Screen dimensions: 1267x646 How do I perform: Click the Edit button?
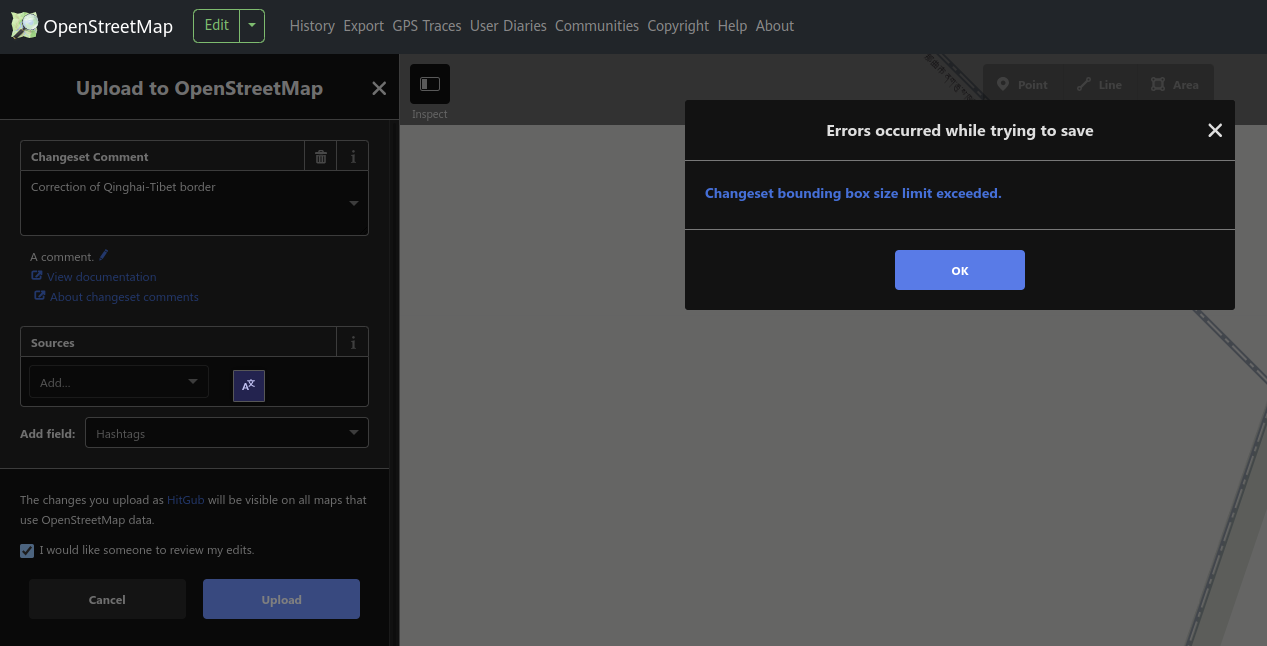tap(217, 26)
